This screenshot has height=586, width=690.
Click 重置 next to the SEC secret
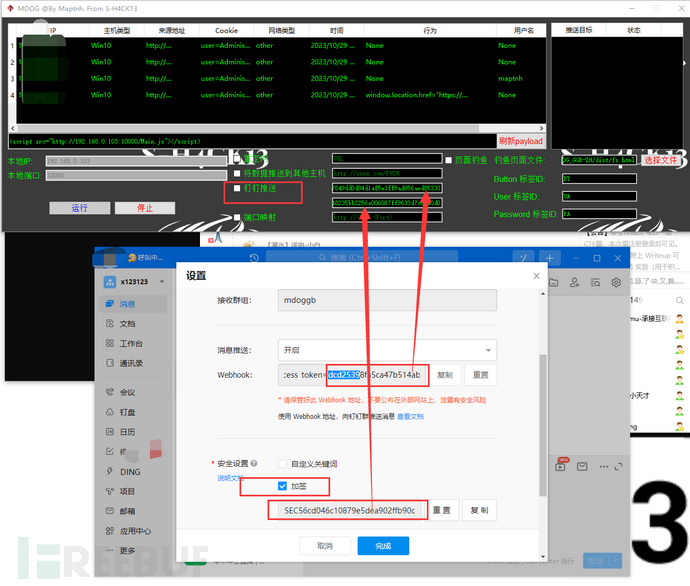441,510
